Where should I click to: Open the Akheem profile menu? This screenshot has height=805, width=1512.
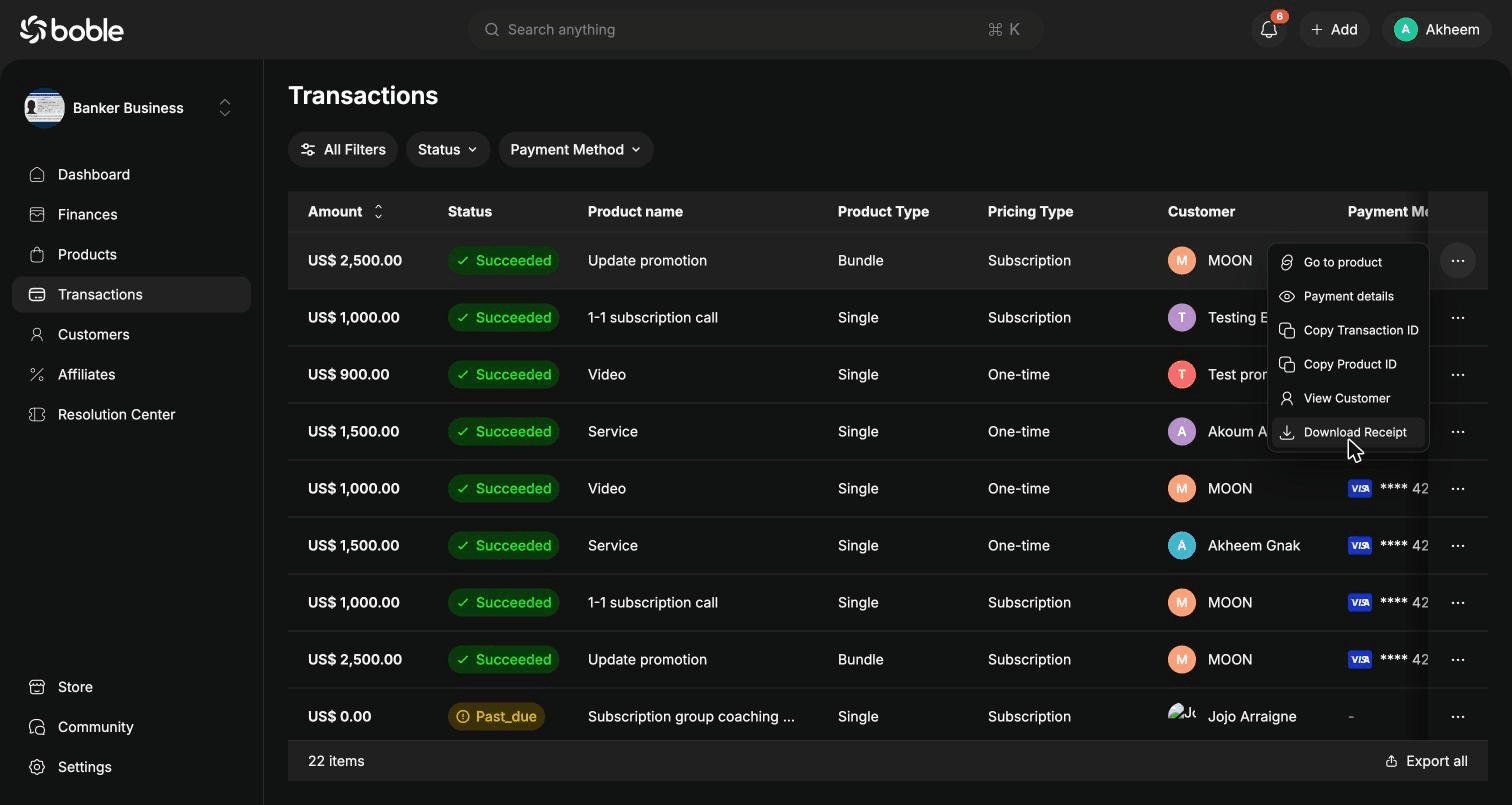coord(1437,30)
